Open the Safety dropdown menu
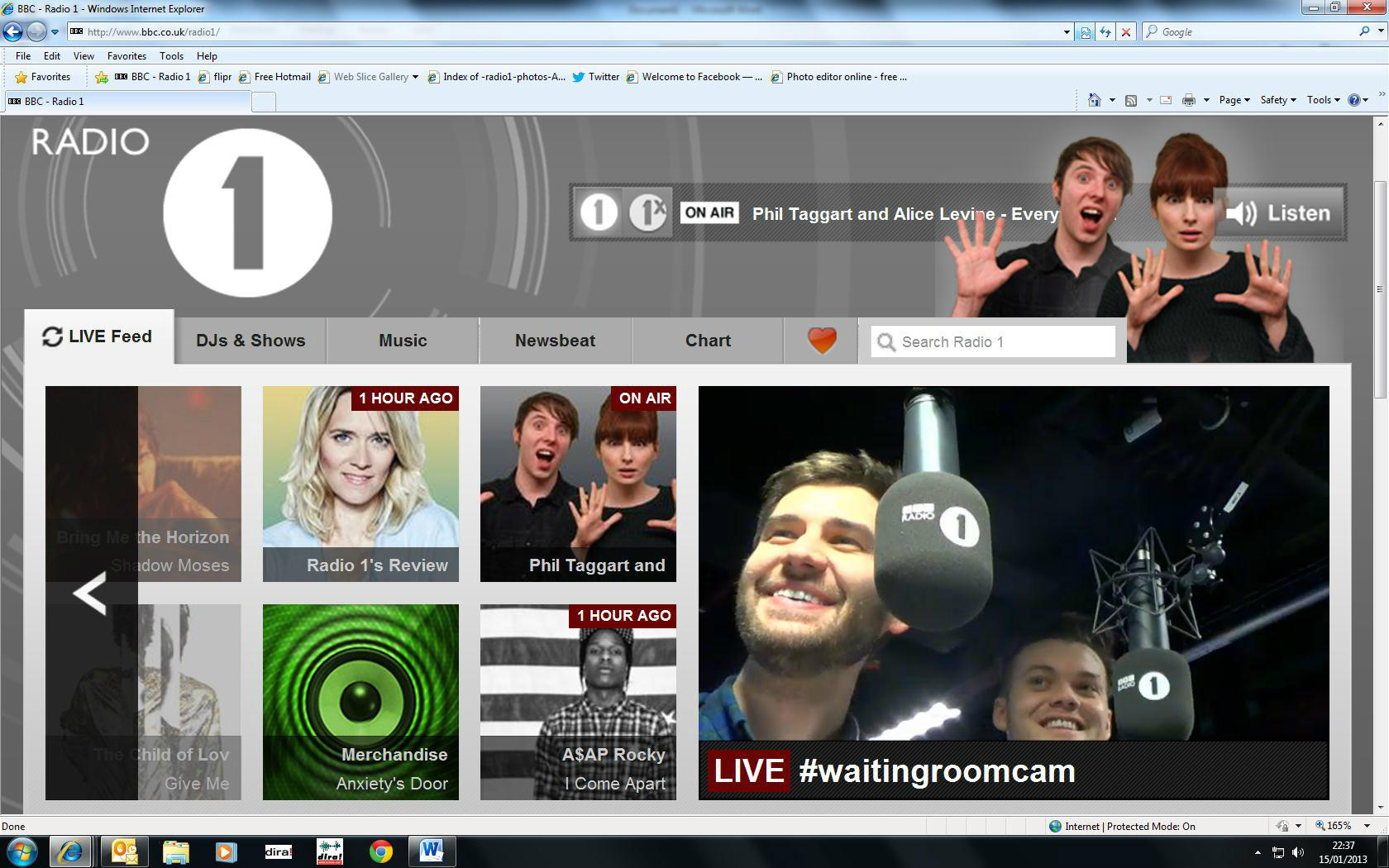 click(x=1278, y=100)
